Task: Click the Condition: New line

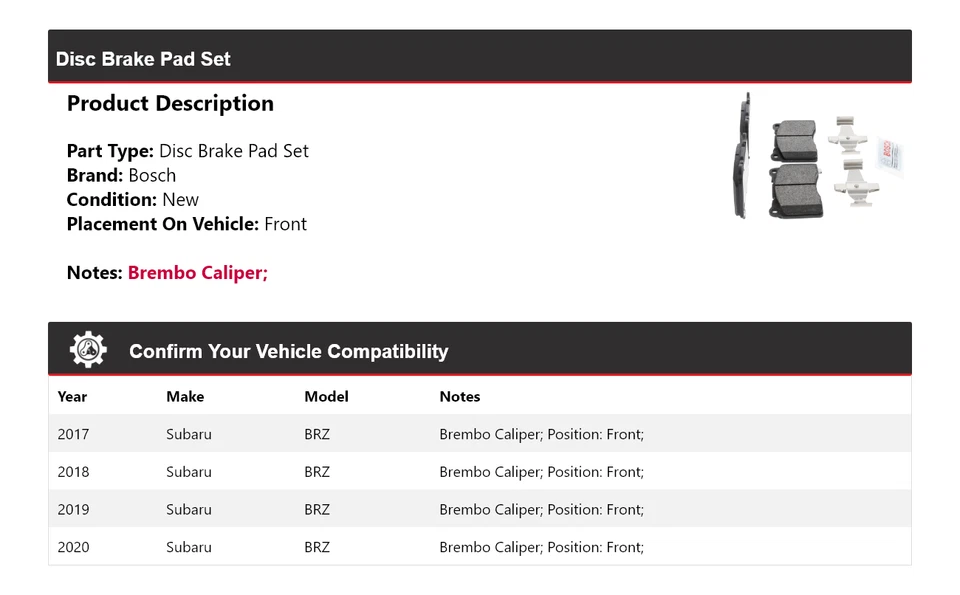Action: coord(132,199)
